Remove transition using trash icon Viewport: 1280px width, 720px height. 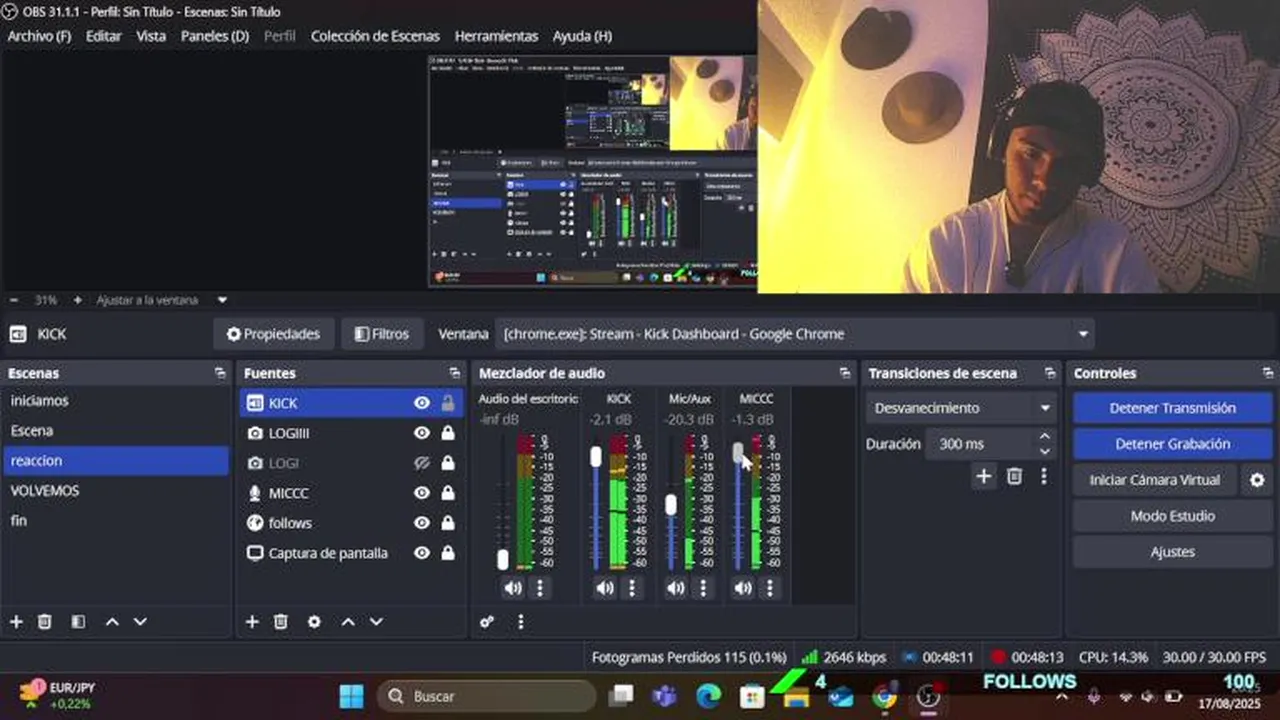(1014, 476)
